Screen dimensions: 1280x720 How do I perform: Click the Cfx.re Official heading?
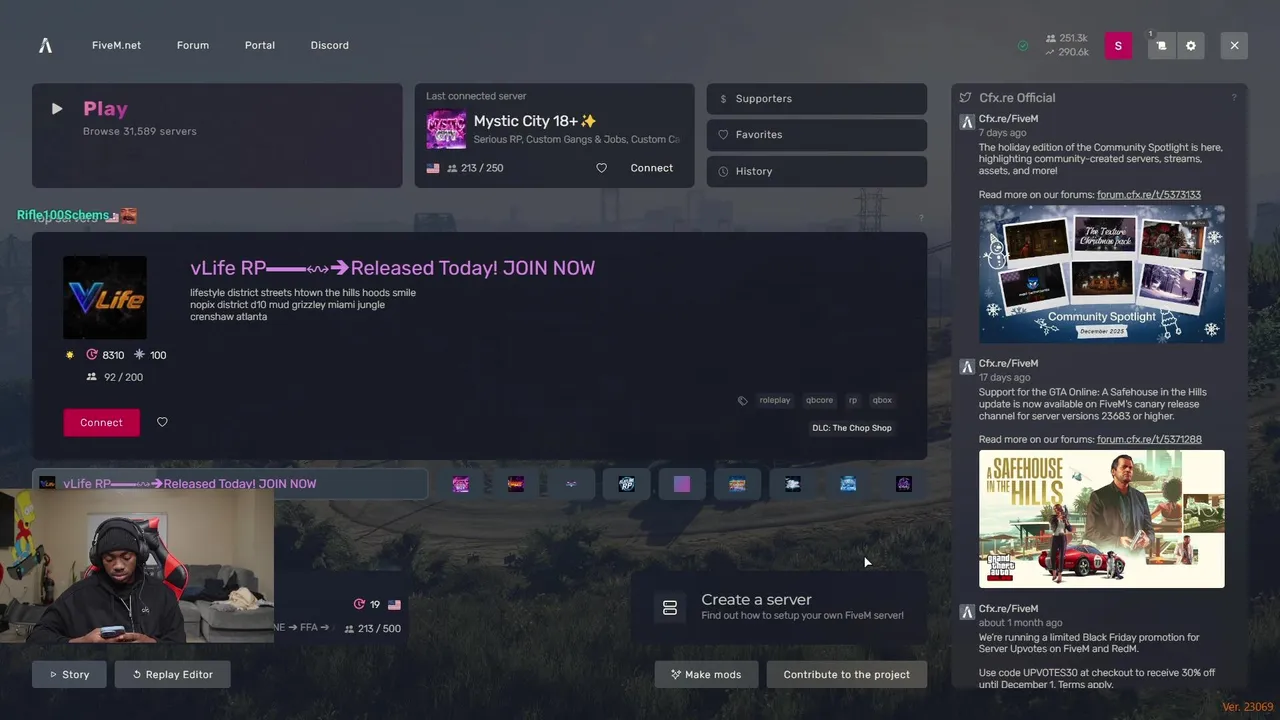click(x=1017, y=98)
